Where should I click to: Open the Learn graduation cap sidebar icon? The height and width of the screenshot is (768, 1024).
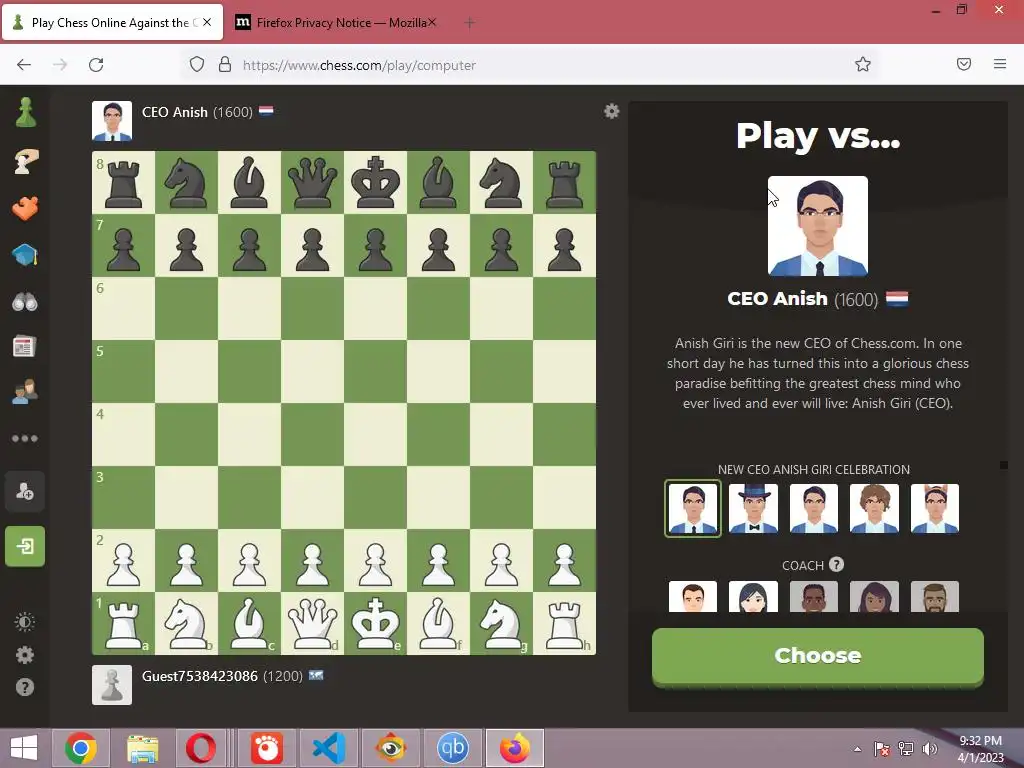click(25, 255)
